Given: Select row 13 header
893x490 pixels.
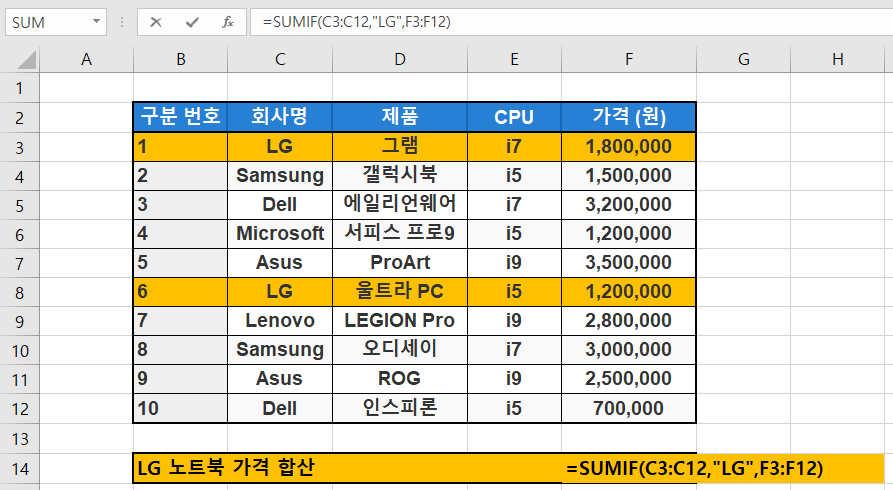Looking at the screenshot, I should click(19, 439).
